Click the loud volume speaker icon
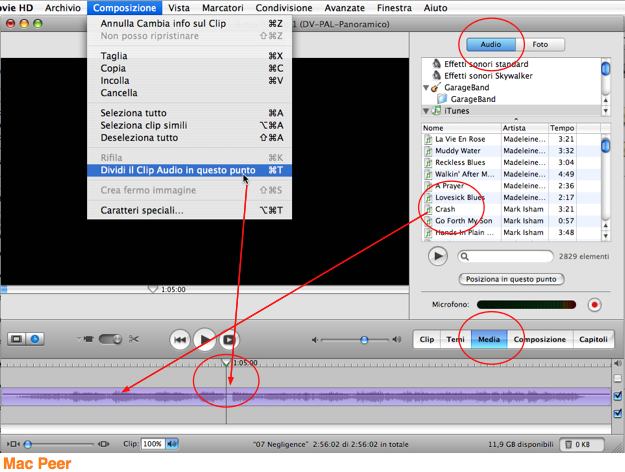The width and height of the screenshot is (625, 472). (397, 340)
